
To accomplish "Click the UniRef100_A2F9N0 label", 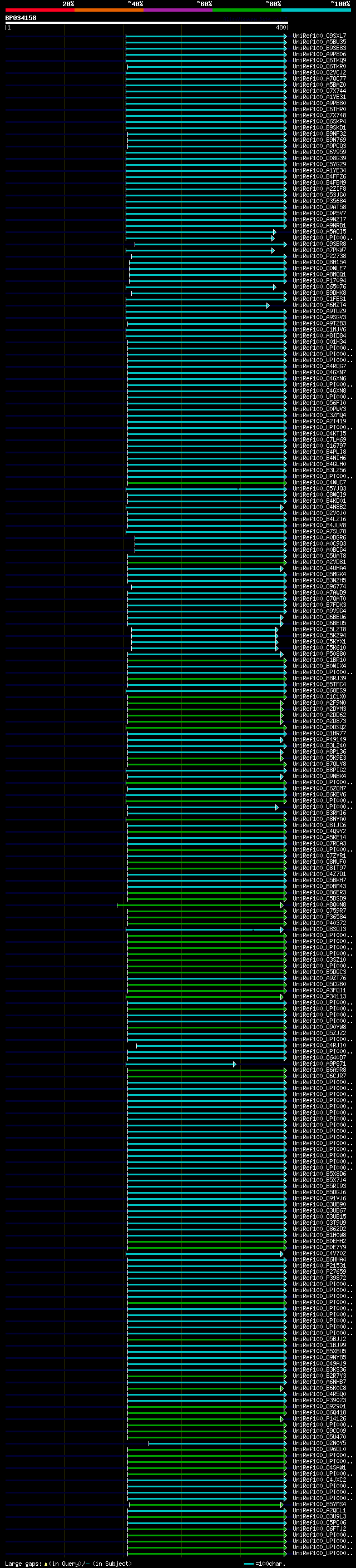I will click(319, 703).
